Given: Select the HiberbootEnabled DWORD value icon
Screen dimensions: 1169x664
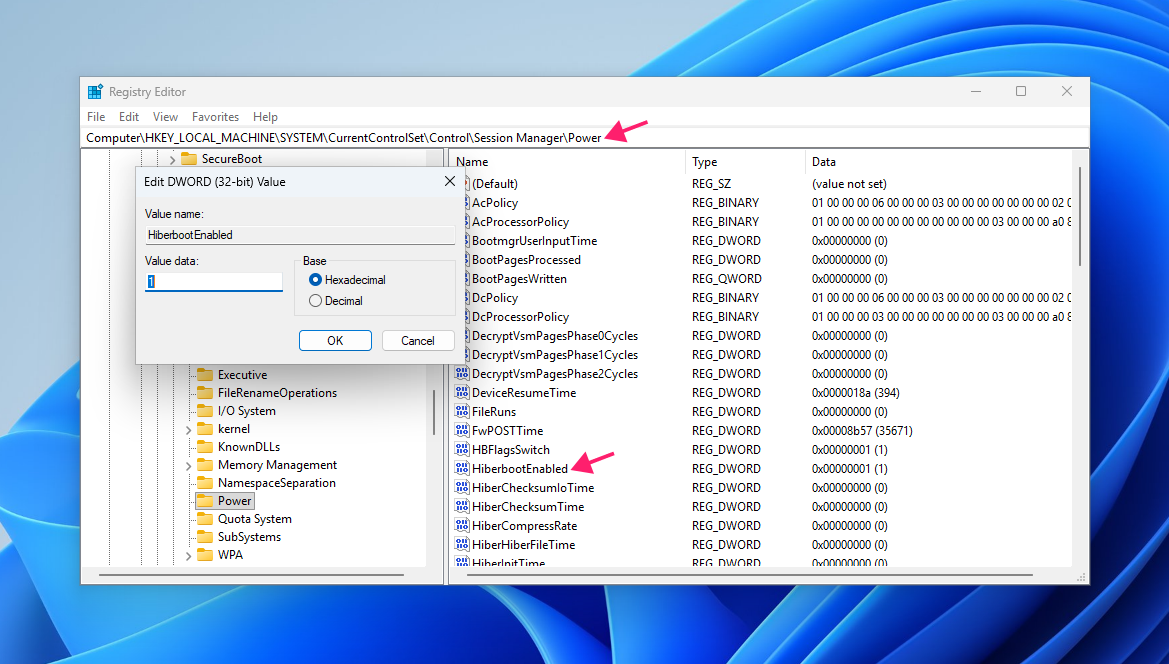Looking at the screenshot, I should click(x=461, y=468).
